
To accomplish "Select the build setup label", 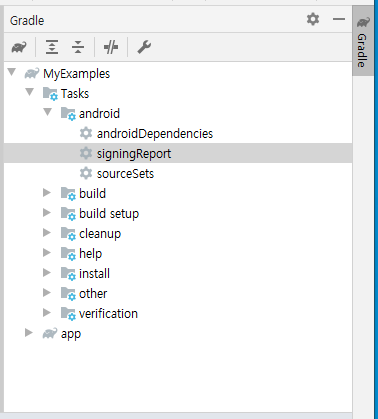I will tap(109, 214).
